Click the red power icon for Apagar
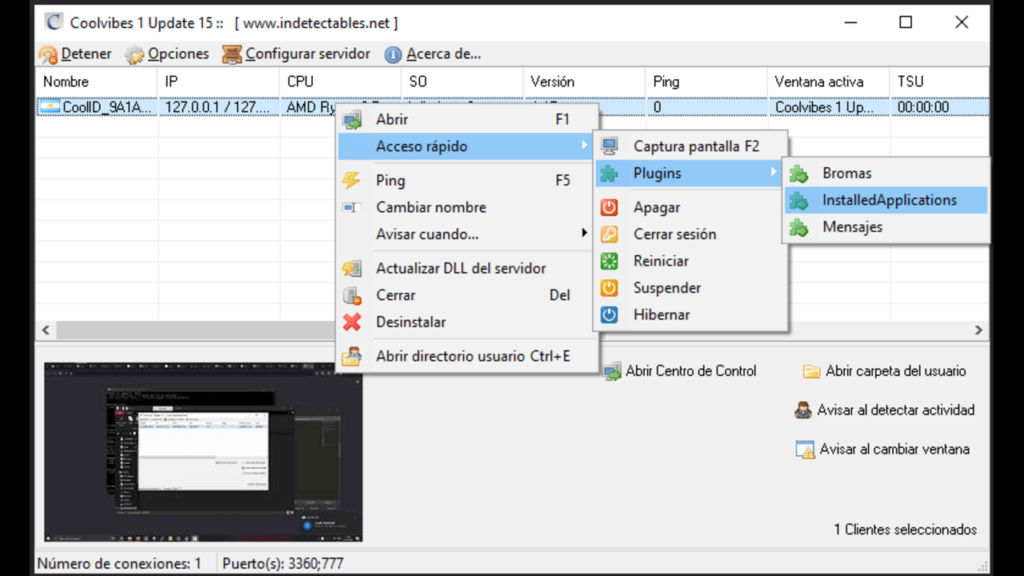This screenshot has height=576, width=1024. pos(609,207)
